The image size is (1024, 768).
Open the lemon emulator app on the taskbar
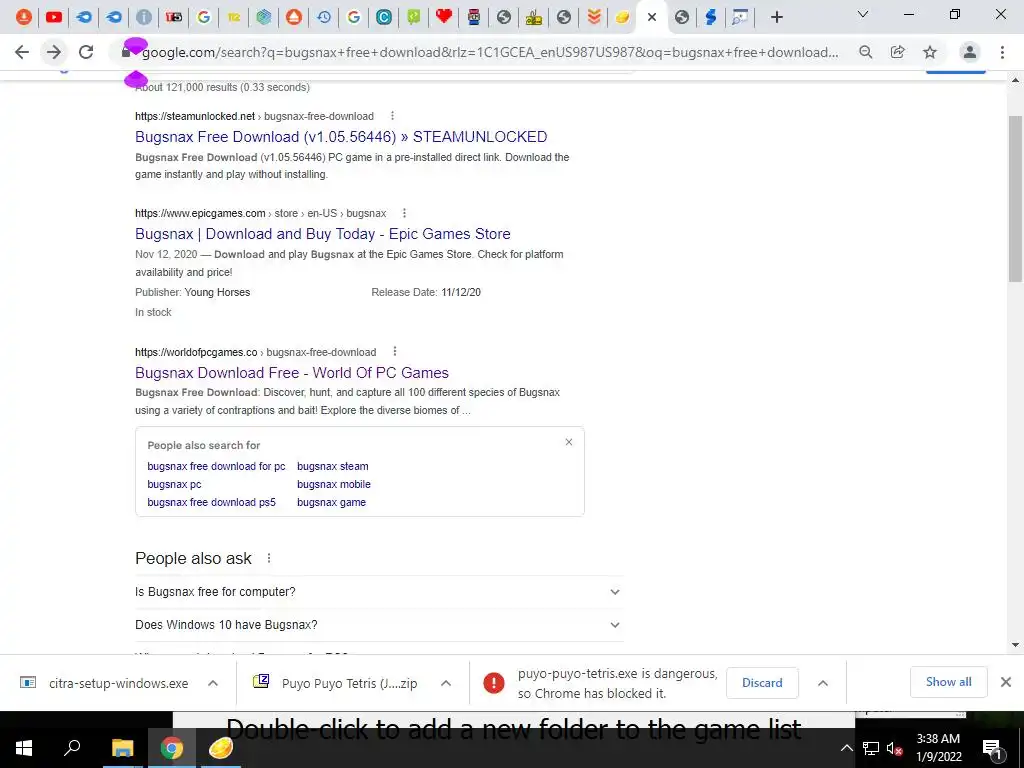point(221,748)
